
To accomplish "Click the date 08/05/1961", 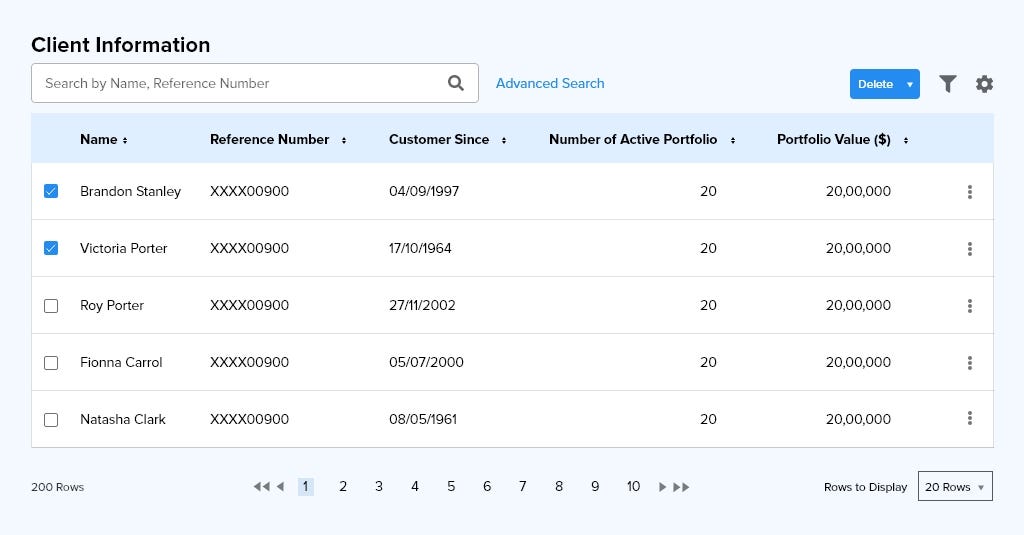I will click(x=423, y=419).
